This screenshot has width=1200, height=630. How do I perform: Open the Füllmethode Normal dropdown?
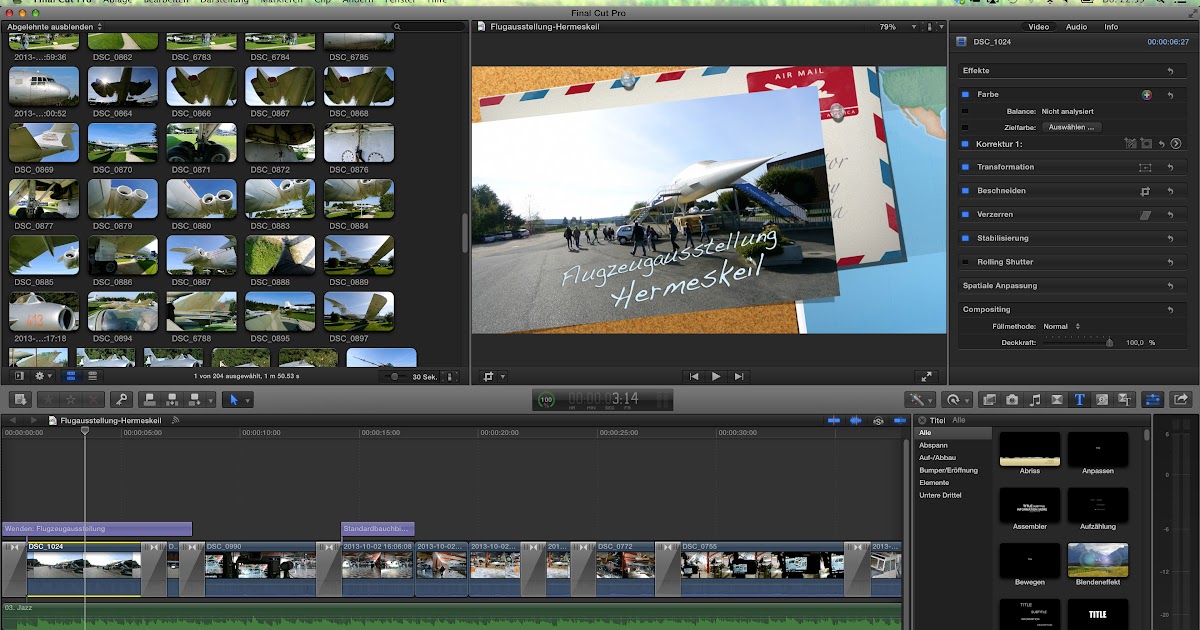(x=1060, y=326)
